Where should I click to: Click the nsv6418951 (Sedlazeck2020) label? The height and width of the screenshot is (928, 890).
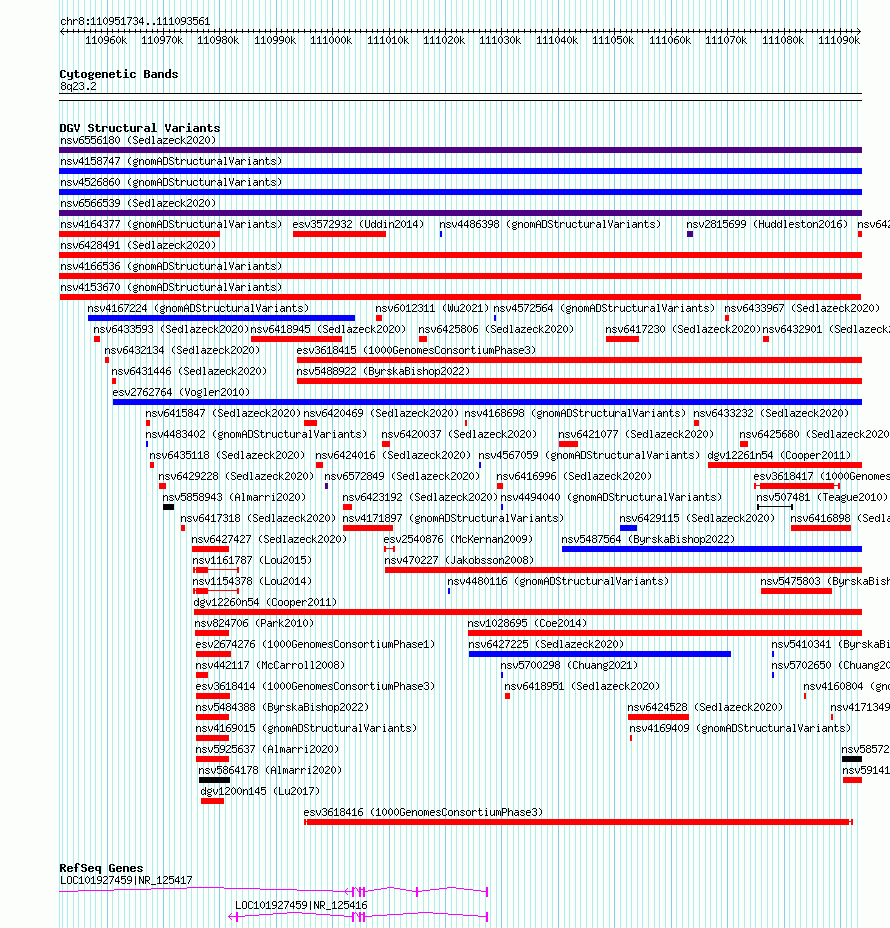coord(582,687)
